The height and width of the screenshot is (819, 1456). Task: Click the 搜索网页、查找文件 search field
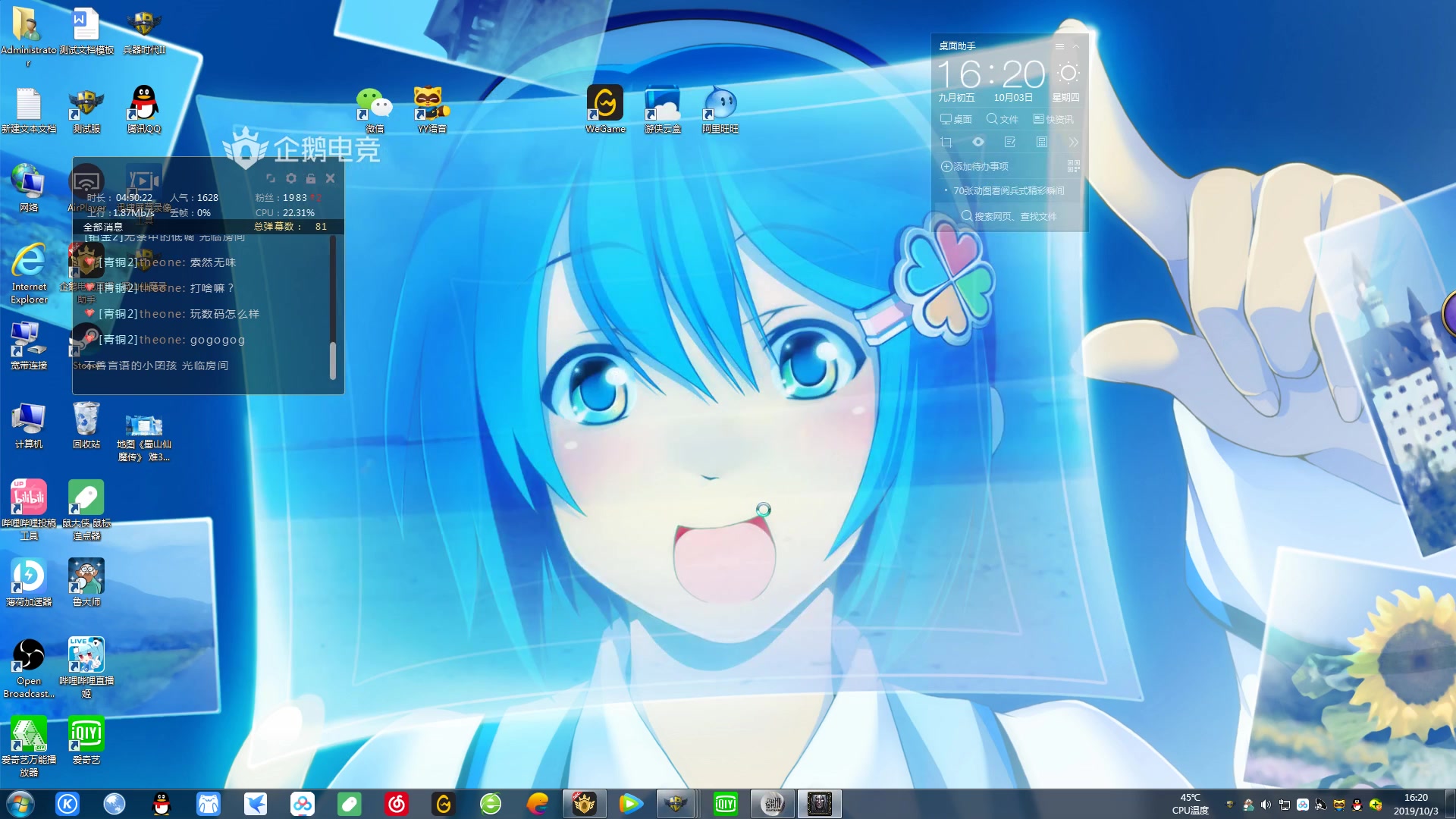1009,216
